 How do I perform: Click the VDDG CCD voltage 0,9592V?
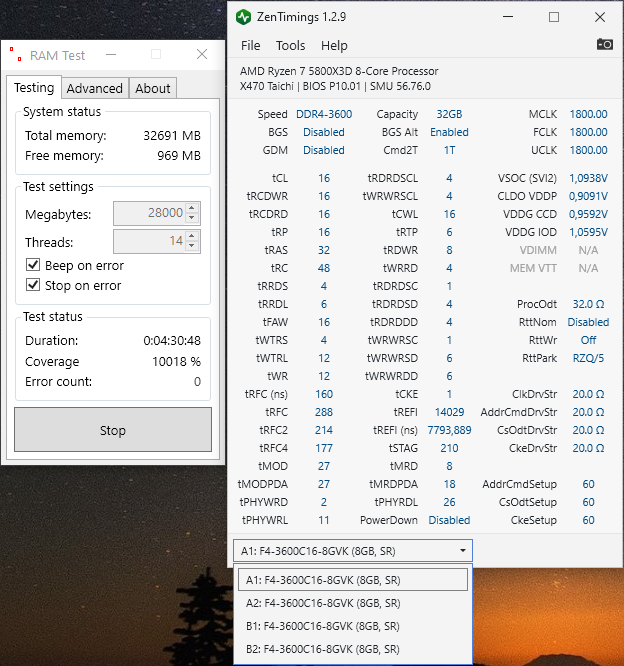tap(588, 214)
